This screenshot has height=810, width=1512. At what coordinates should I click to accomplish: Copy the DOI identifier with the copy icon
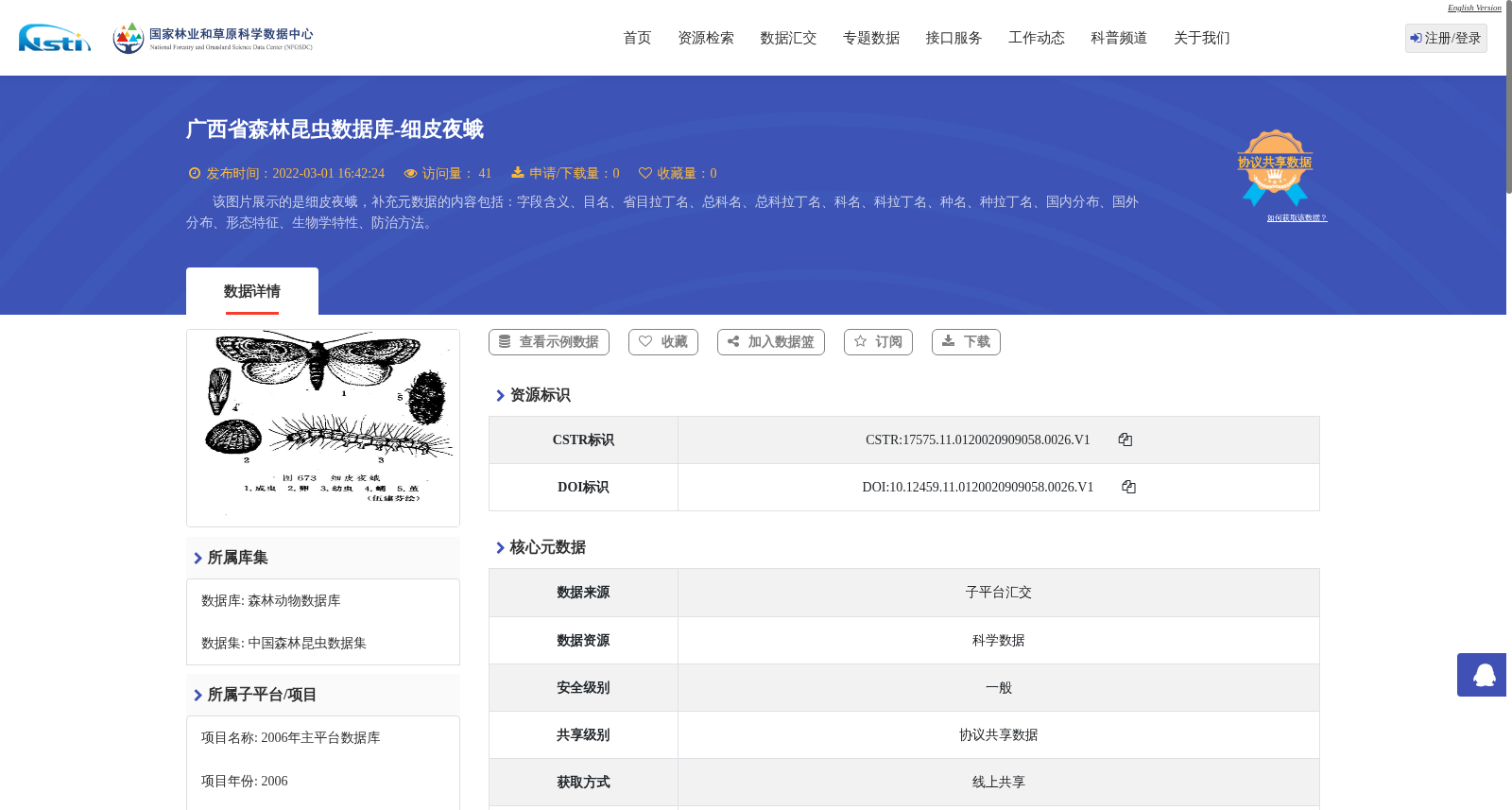point(1128,487)
